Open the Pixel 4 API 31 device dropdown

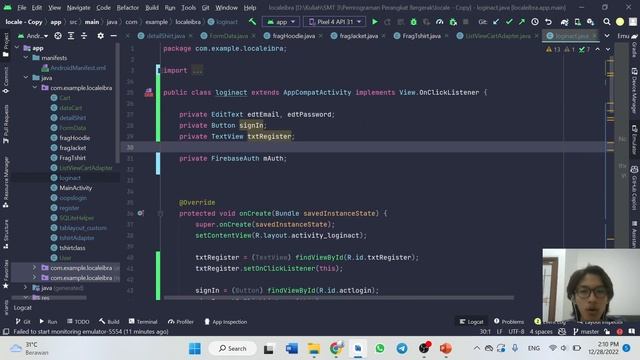pos(335,22)
